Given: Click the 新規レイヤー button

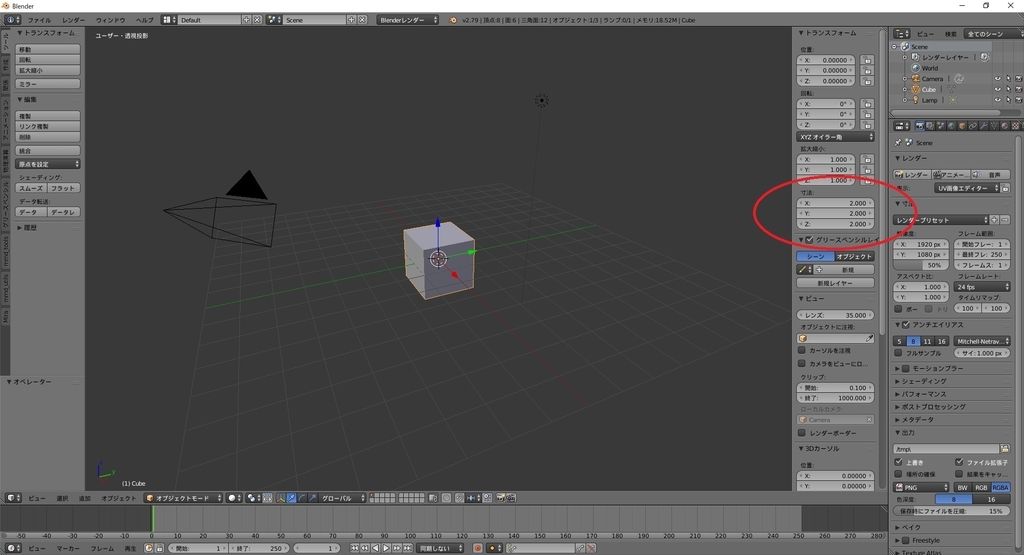Looking at the screenshot, I should [x=835, y=283].
